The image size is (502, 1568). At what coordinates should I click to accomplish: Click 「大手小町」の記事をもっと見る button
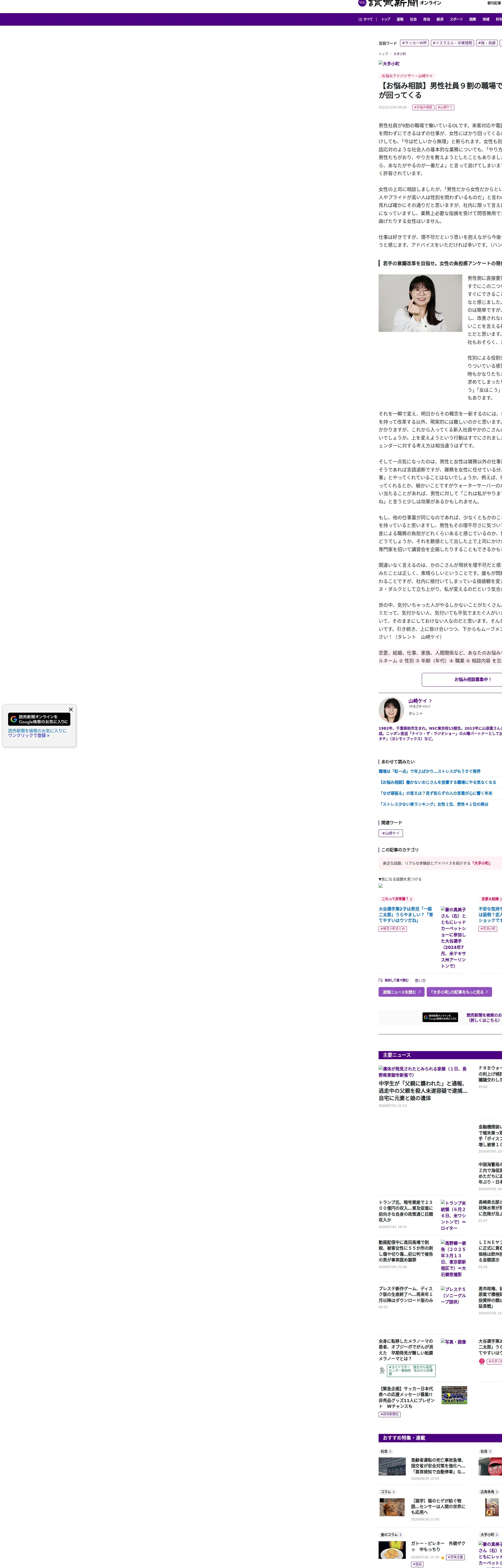(x=459, y=992)
